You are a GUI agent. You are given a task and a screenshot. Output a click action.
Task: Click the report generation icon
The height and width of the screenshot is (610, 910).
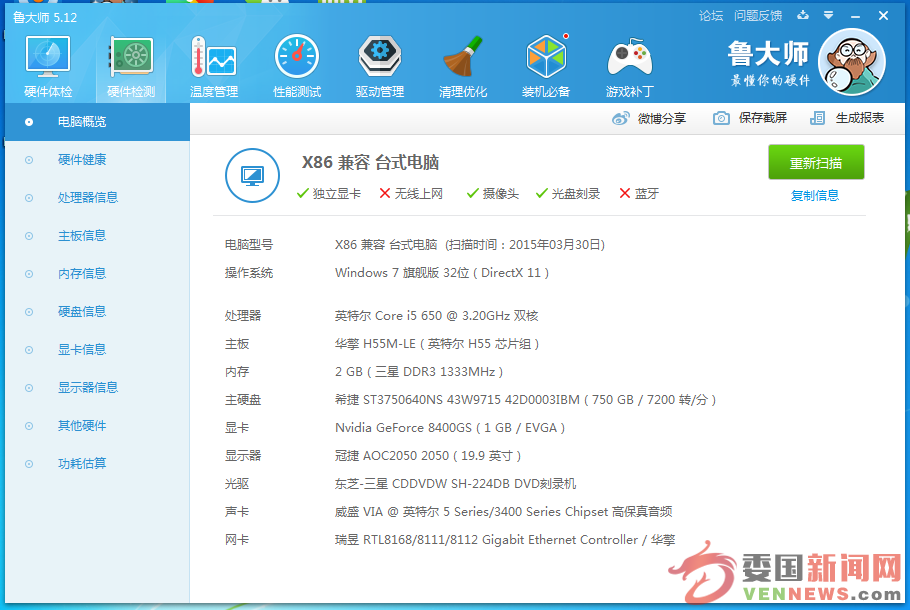coord(817,118)
